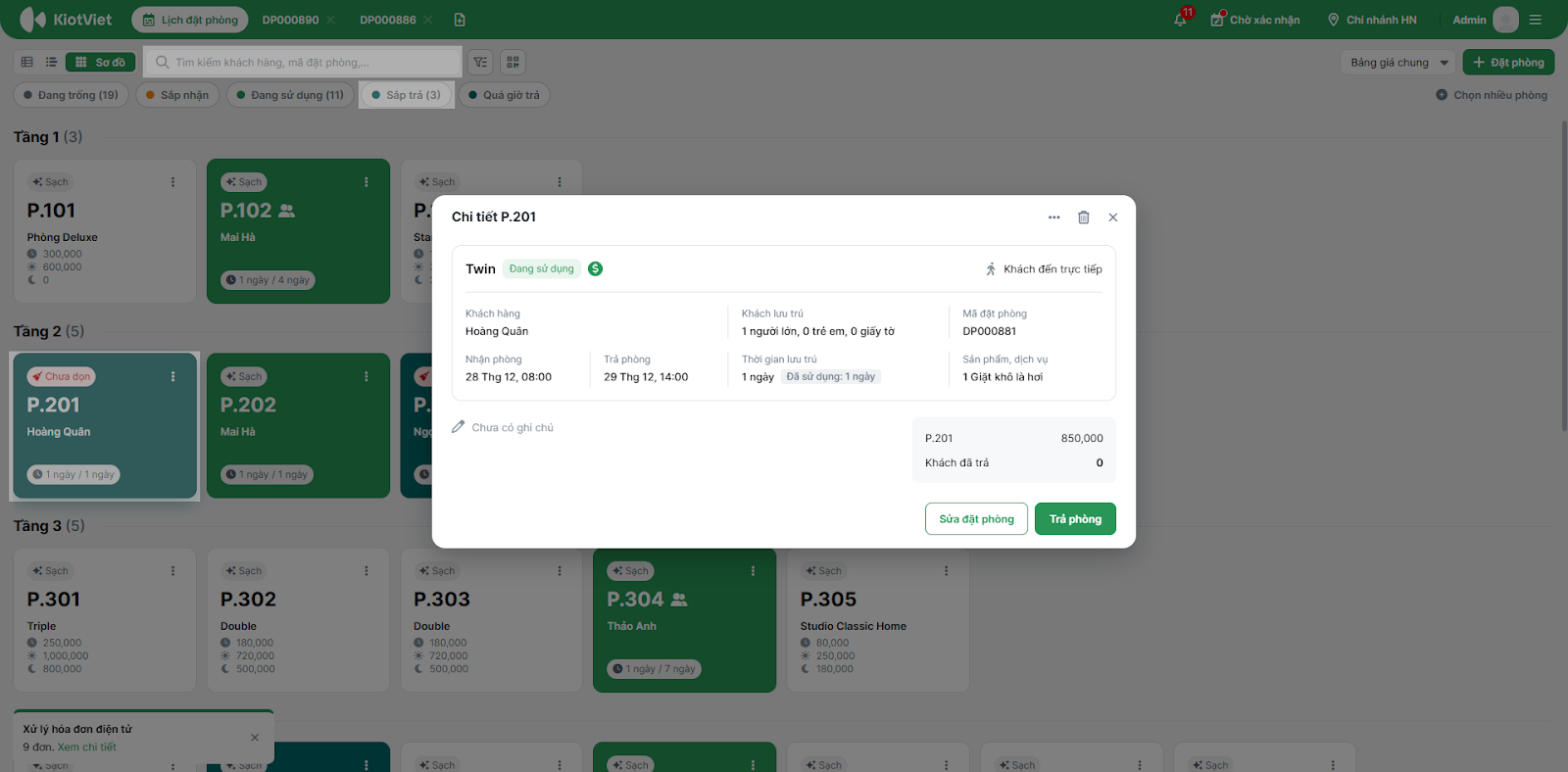1568x772 pixels.
Task: Dismiss the Xử lý hóa đơn điện tử notice
Action: coord(255,738)
